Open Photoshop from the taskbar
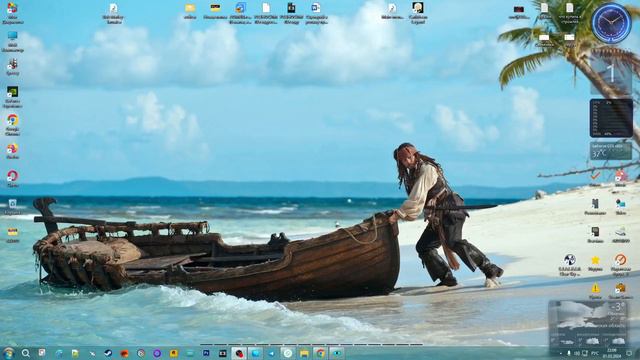 pos(206,353)
